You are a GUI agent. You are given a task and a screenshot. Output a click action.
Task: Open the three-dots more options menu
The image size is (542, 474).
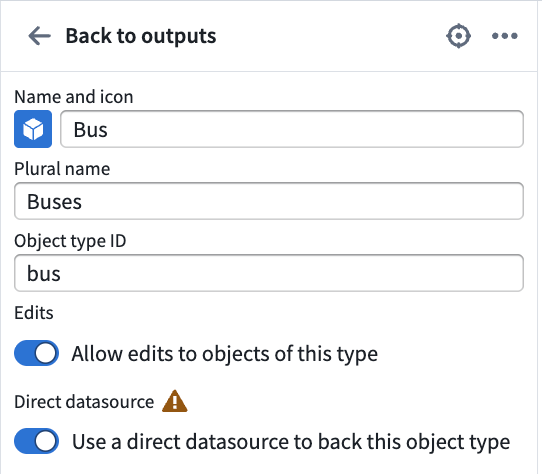click(505, 36)
